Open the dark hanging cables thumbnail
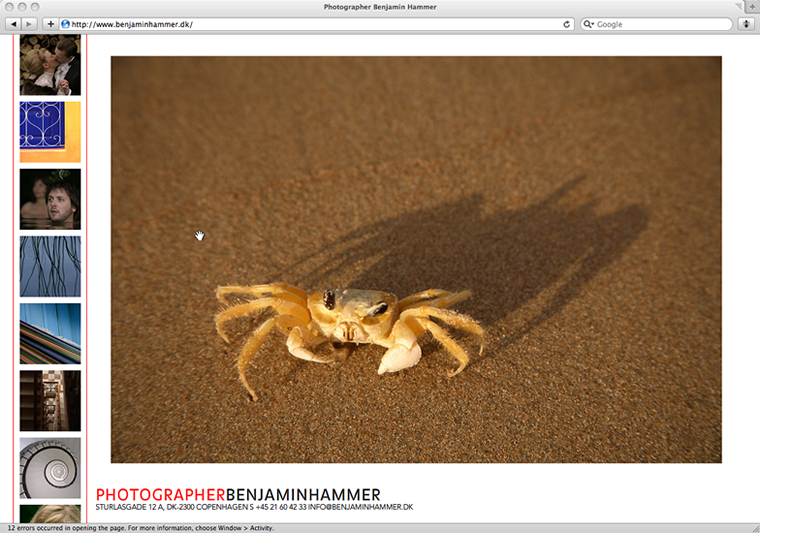800x550 pixels. [x=50, y=266]
